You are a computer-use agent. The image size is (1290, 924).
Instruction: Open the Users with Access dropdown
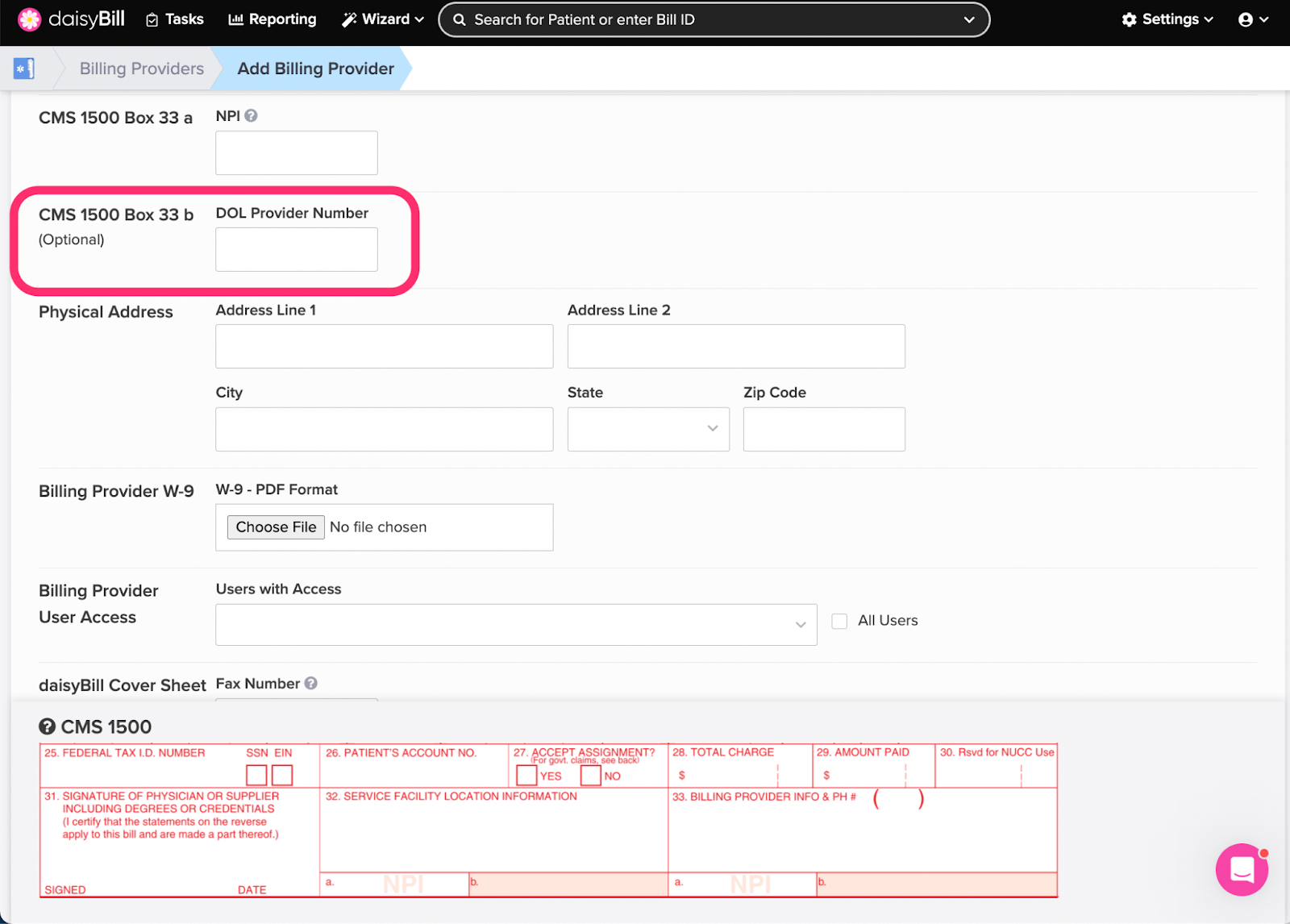516,625
